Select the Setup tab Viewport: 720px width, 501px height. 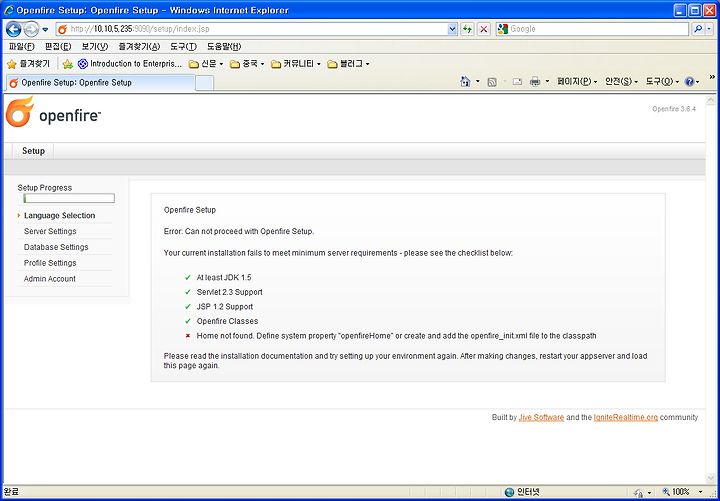(33, 151)
